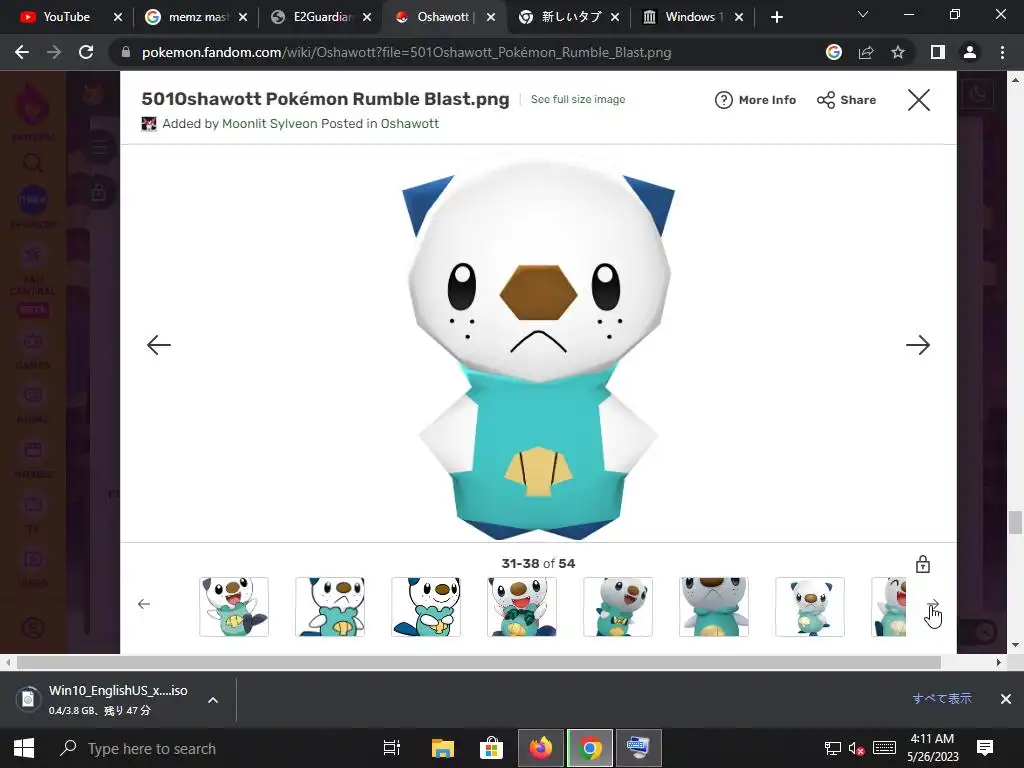Screen dimensions: 1024x768
Task: Open the remote desktop app on the taskbar
Action: tap(638, 748)
